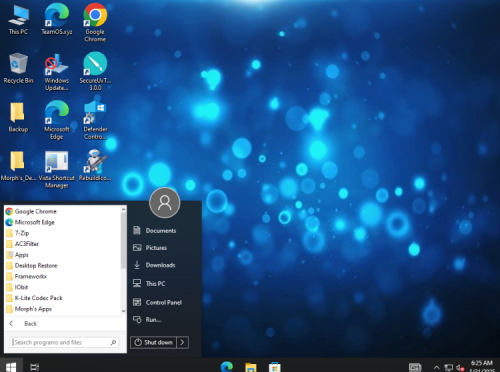Viewport: 500px width, 372px height.
Task: Click the user account avatar picture
Action: point(165,203)
